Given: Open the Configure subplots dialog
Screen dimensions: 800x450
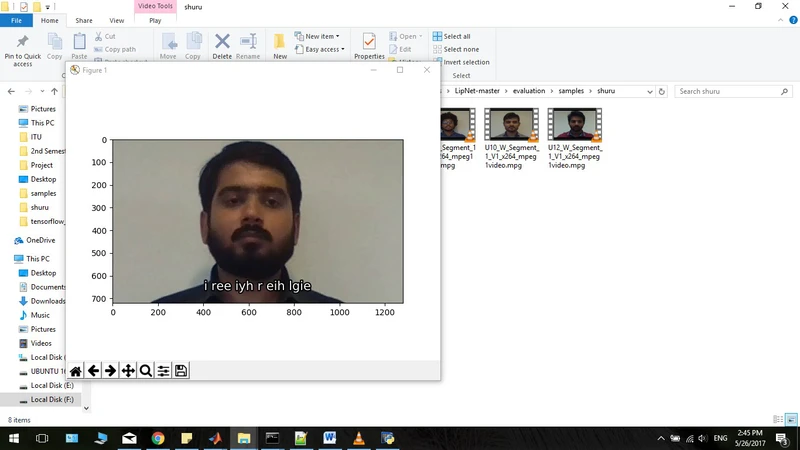Looking at the screenshot, I should point(163,371).
